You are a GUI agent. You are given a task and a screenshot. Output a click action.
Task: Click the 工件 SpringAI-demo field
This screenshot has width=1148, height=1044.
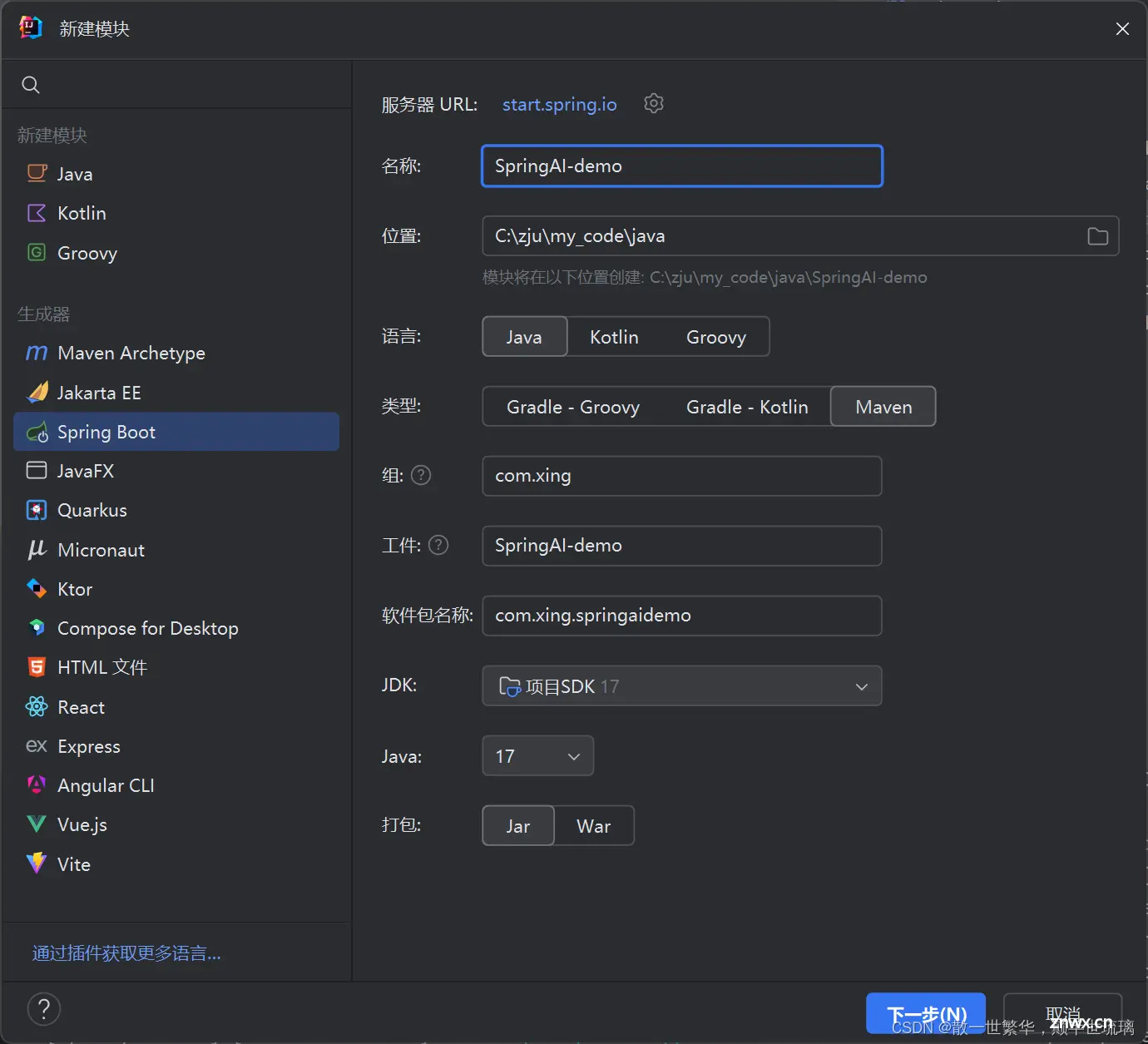click(682, 546)
